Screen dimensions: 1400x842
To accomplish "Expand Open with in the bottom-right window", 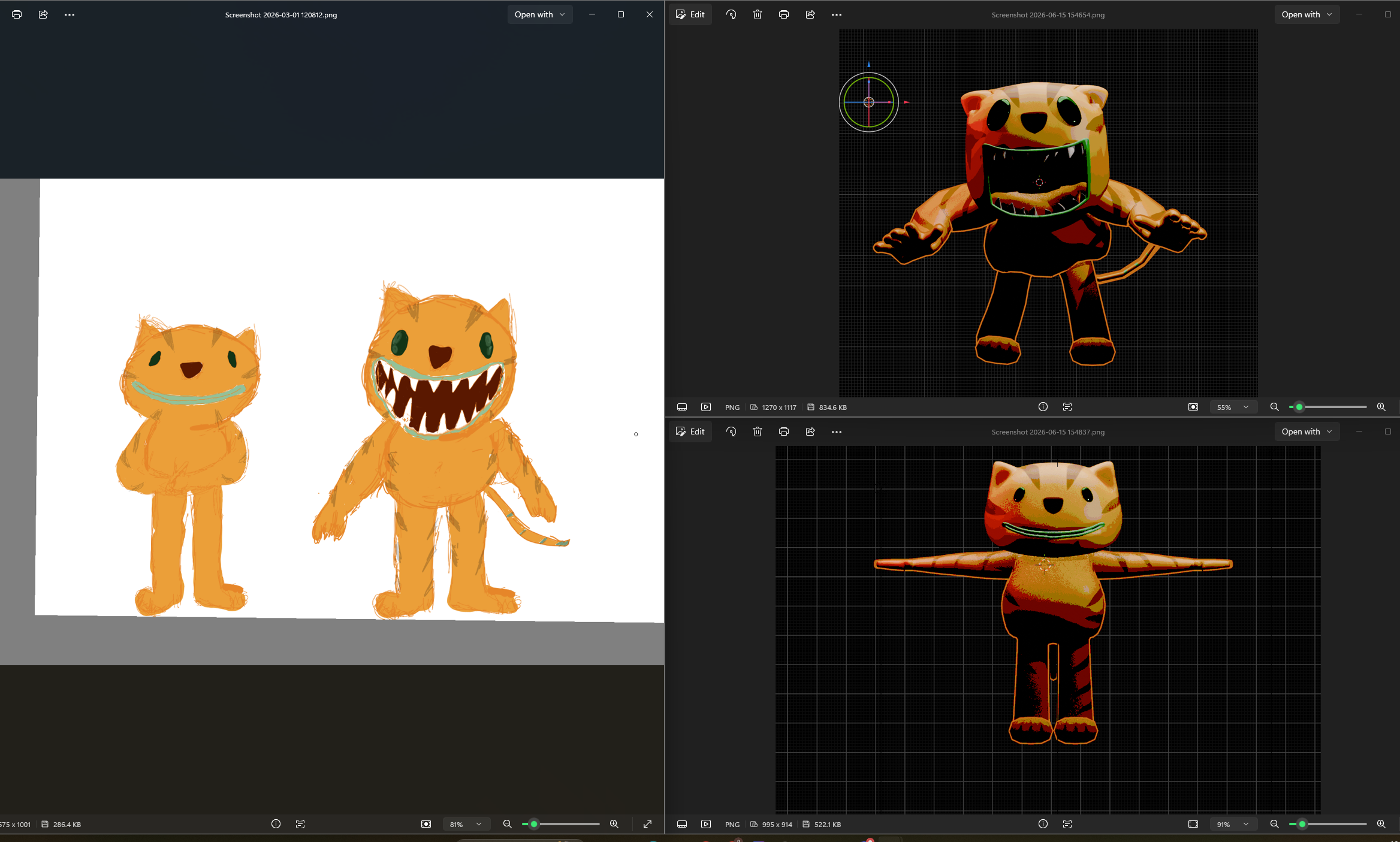I will [x=1307, y=431].
